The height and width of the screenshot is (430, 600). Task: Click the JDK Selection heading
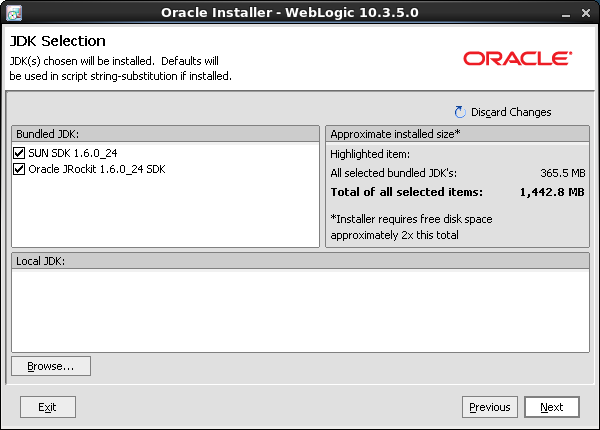pos(57,41)
